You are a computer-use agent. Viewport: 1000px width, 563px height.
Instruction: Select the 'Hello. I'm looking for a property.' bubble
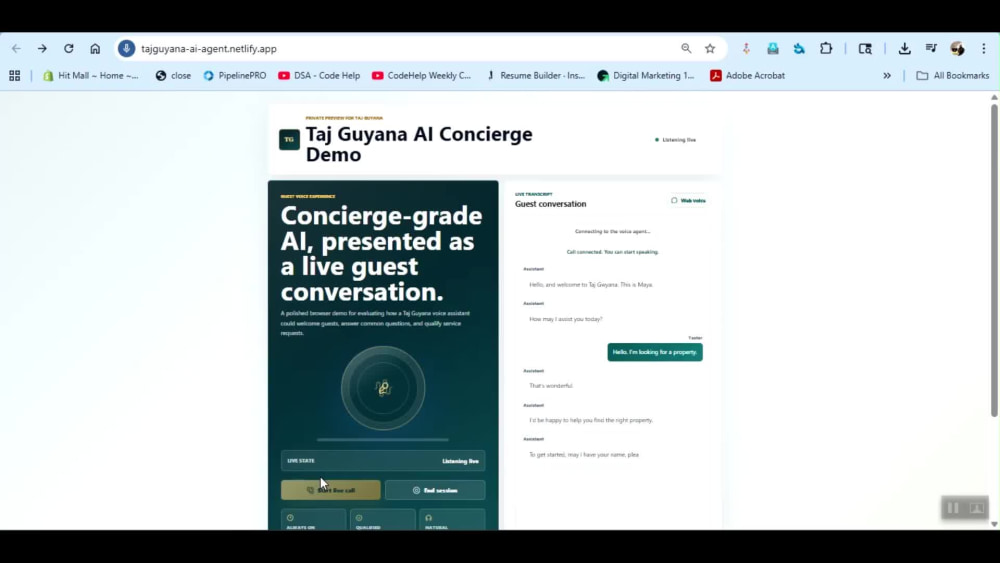(x=655, y=352)
